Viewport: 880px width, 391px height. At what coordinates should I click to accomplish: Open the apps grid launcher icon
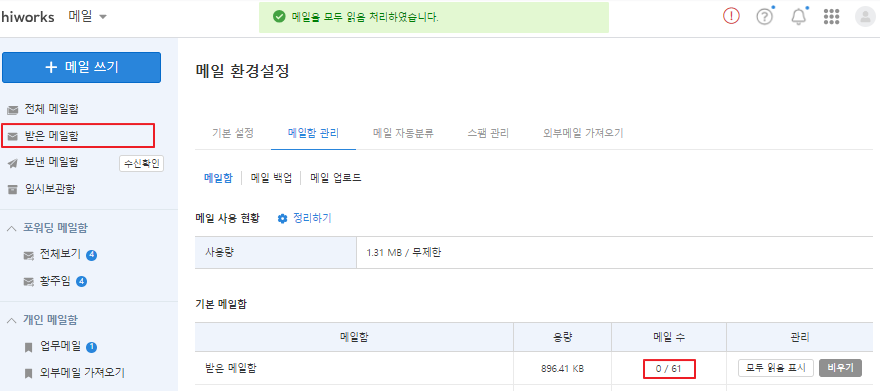[x=831, y=17]
